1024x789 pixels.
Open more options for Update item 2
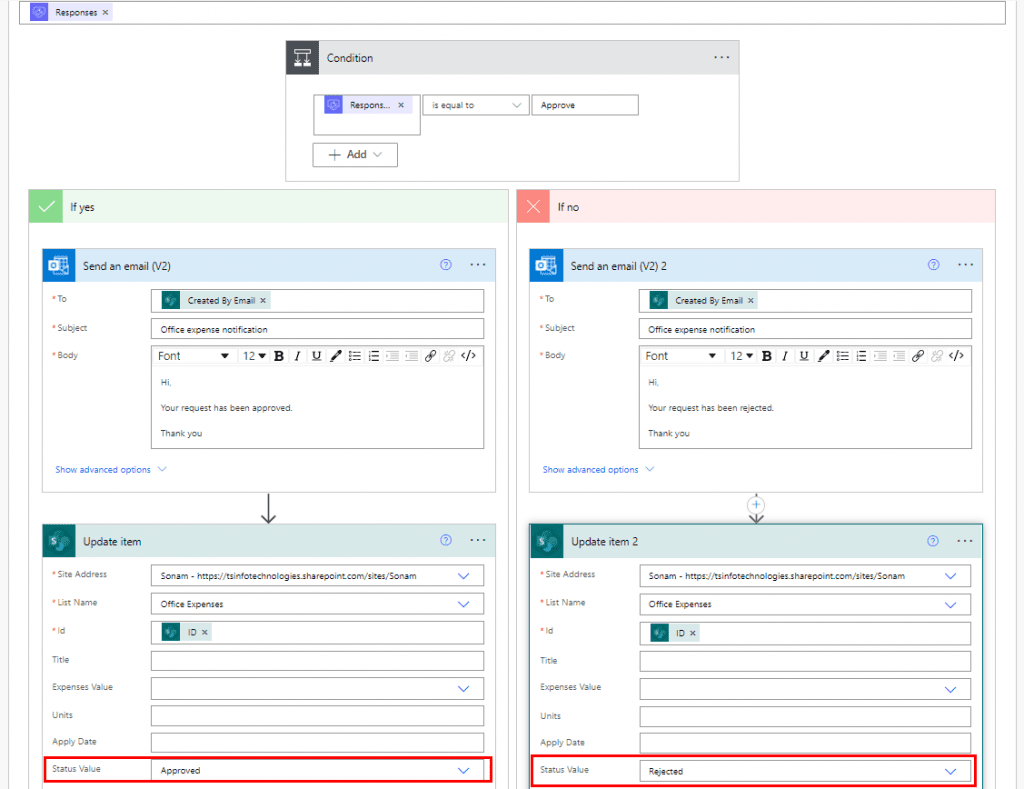click(x=965, y=541)
